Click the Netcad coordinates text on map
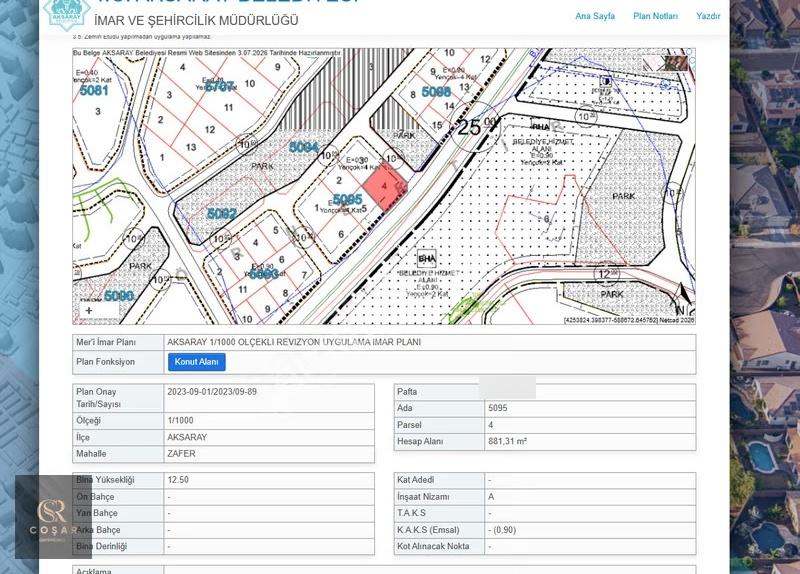Viewport: 800px width, 574px height. 629,320
